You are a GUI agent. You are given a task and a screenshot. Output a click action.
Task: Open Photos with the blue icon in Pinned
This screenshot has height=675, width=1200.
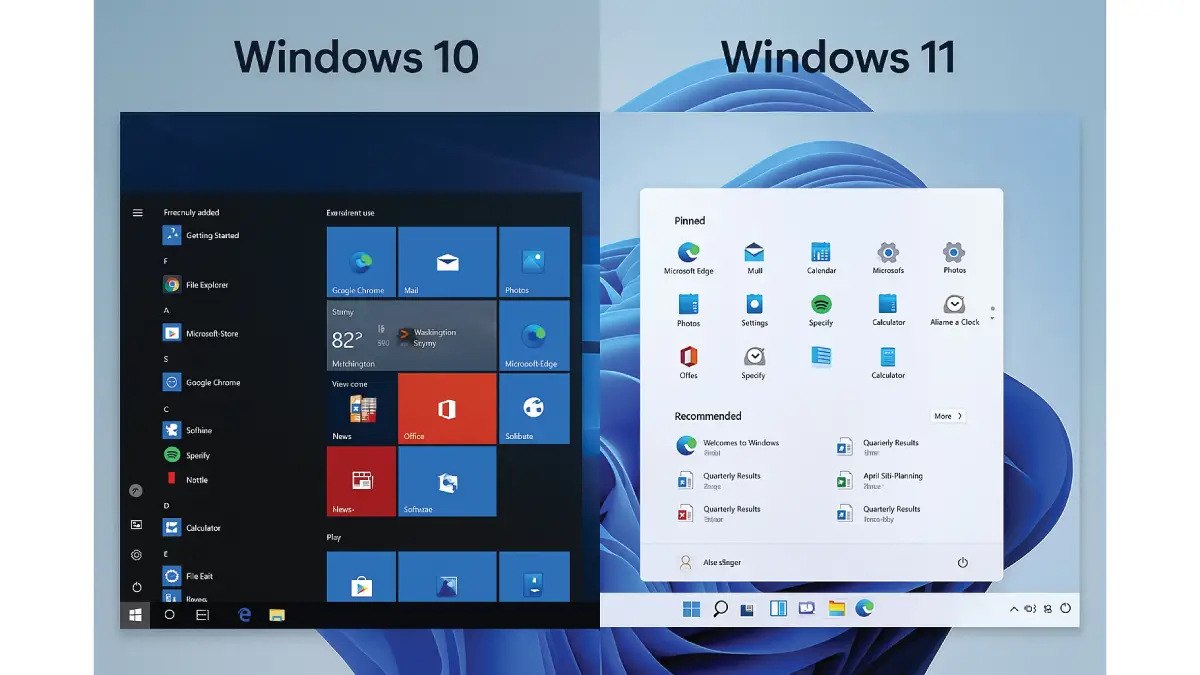688,310
